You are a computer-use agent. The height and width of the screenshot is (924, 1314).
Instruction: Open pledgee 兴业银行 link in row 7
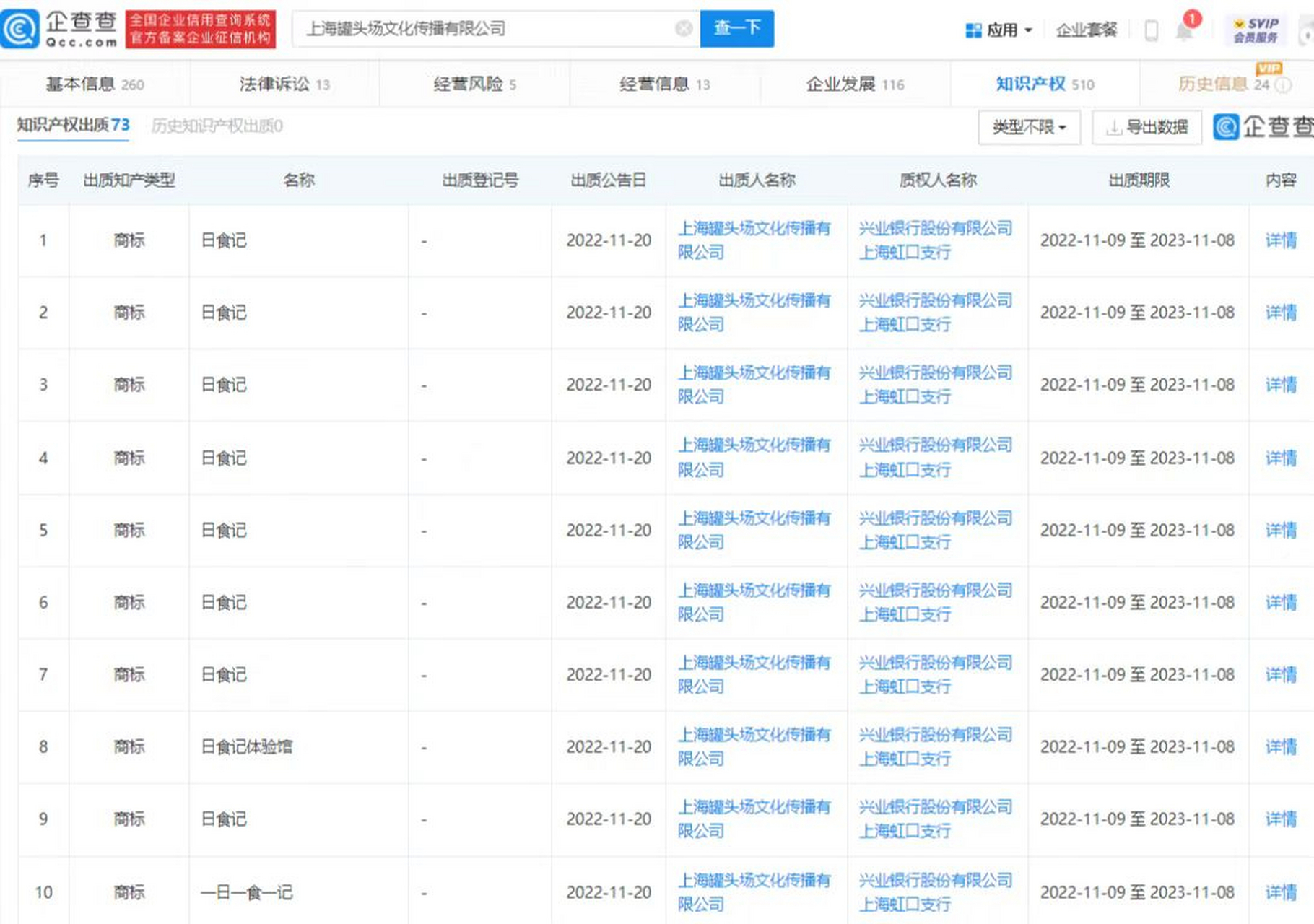pyautogui.click(x=935, y=674)
